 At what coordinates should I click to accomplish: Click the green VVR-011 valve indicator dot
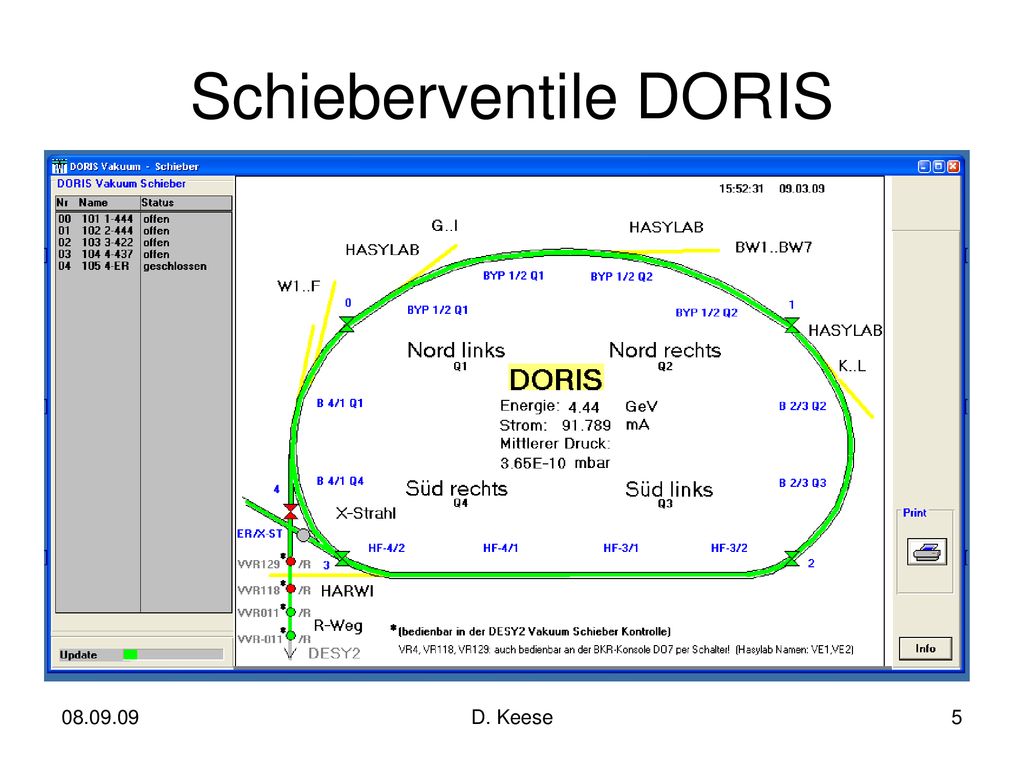(291, 636)
